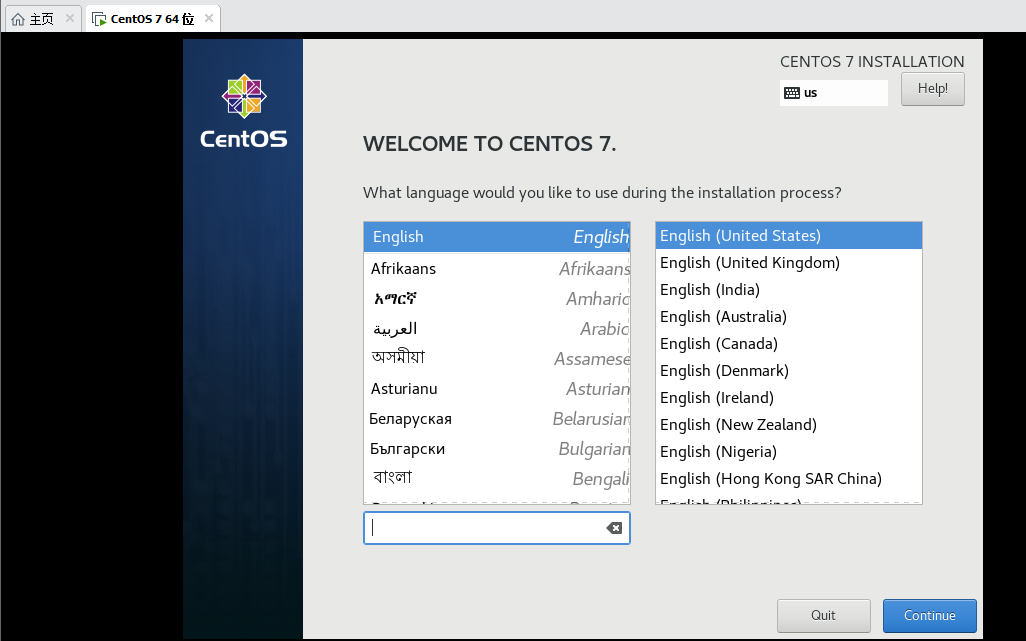
Task: Select Arabic in the language list
Action: (x=497, y=328)
